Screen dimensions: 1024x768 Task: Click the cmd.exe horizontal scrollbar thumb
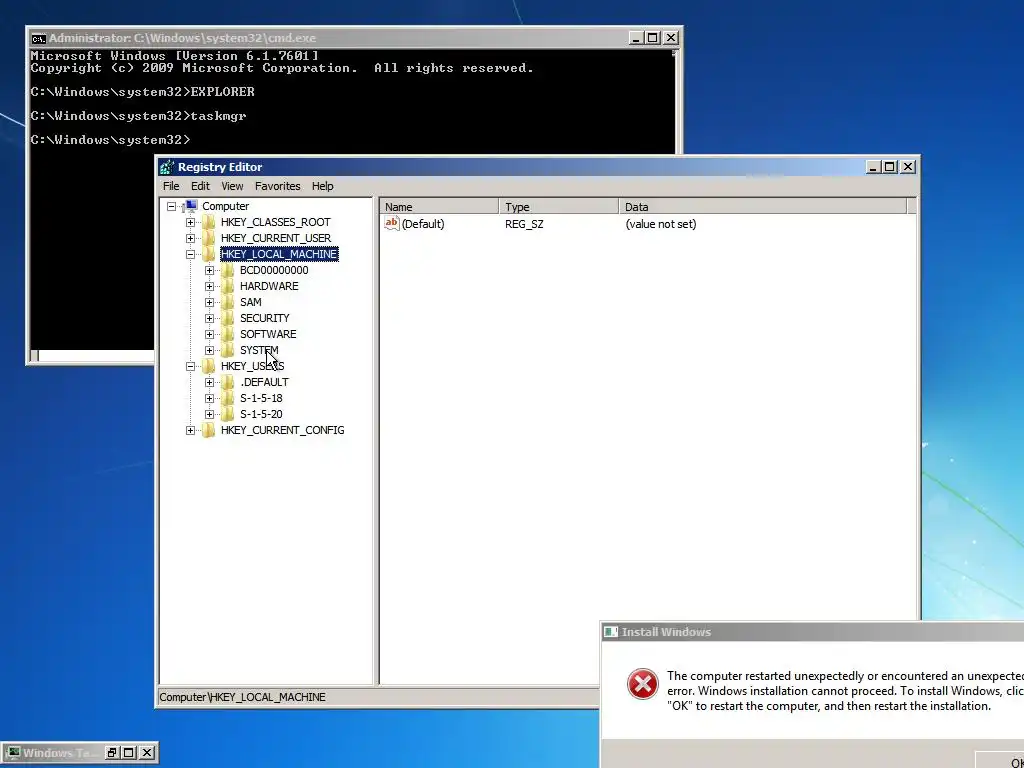coord(35,356)
